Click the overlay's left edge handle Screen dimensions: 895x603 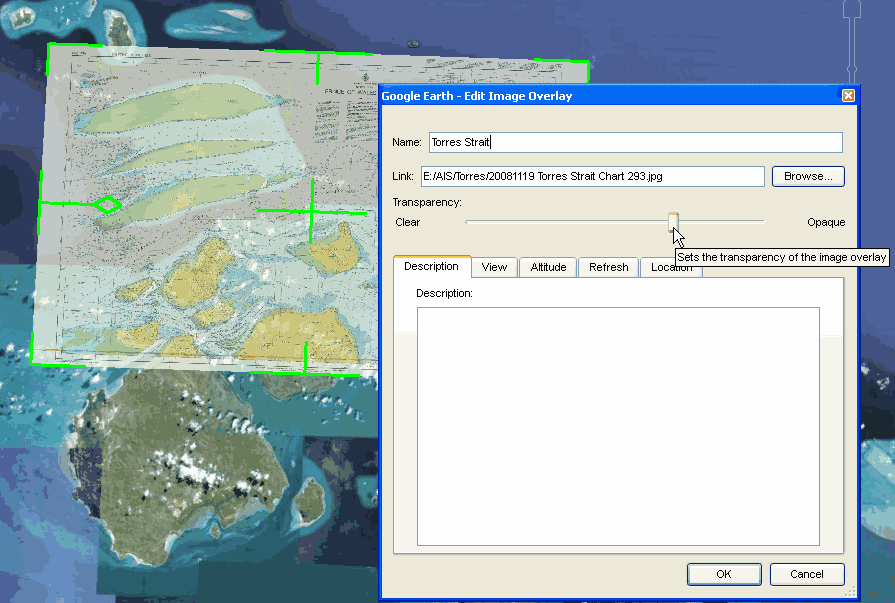42,203
